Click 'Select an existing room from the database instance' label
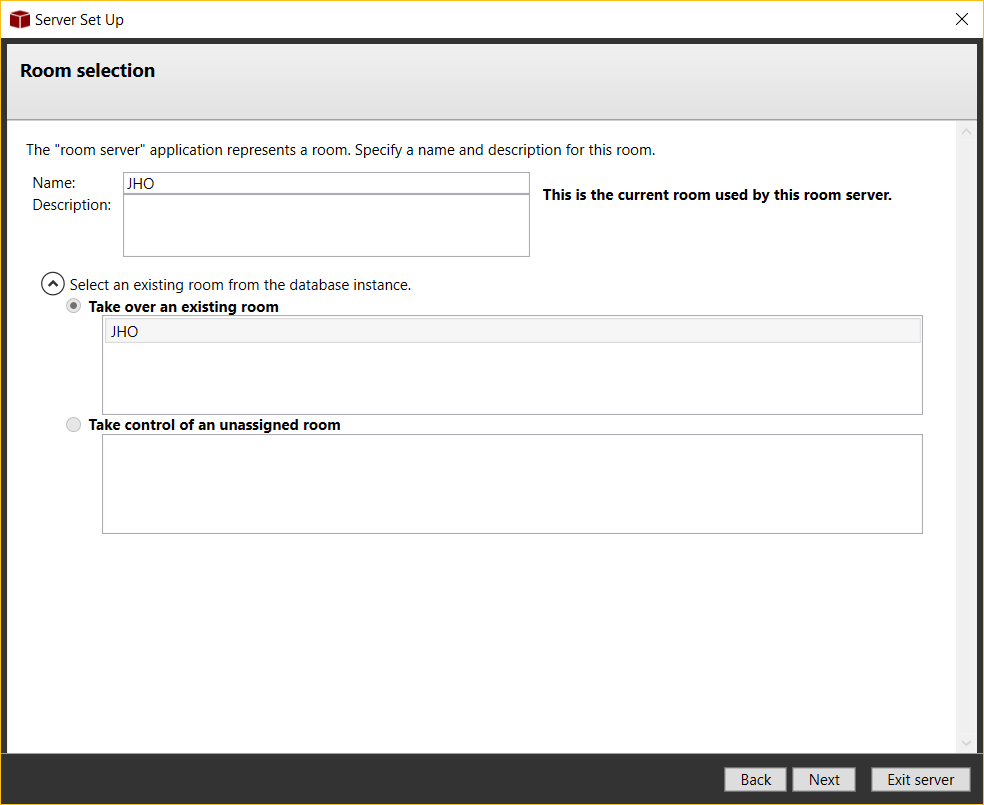The image size is (984, 805). tap(240, 285)
